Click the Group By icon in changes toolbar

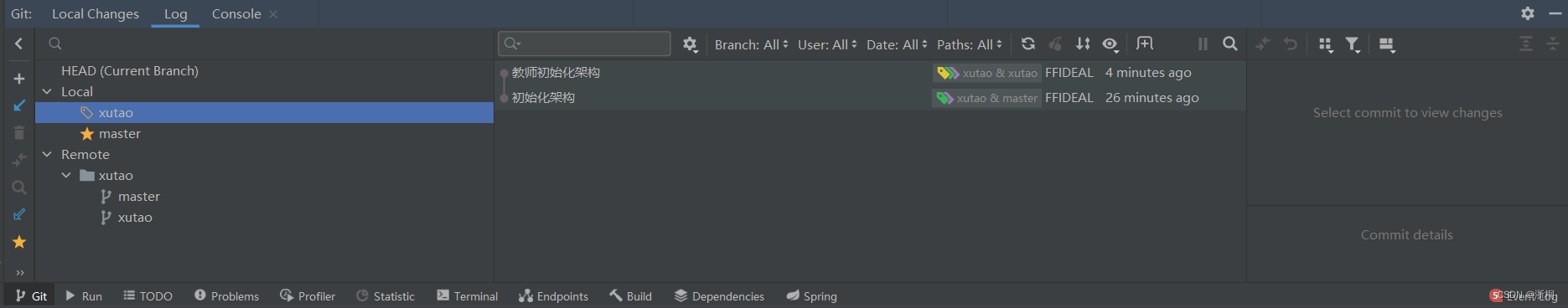(1325, 44)
